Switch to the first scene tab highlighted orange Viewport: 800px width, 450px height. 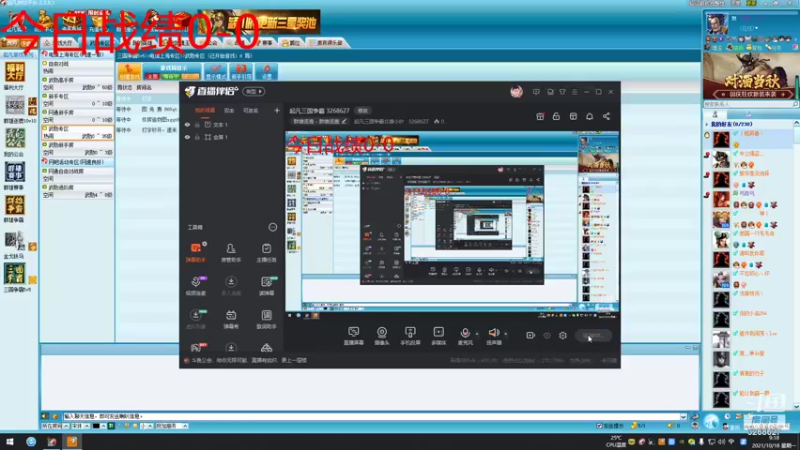click(x=205, y=110)
